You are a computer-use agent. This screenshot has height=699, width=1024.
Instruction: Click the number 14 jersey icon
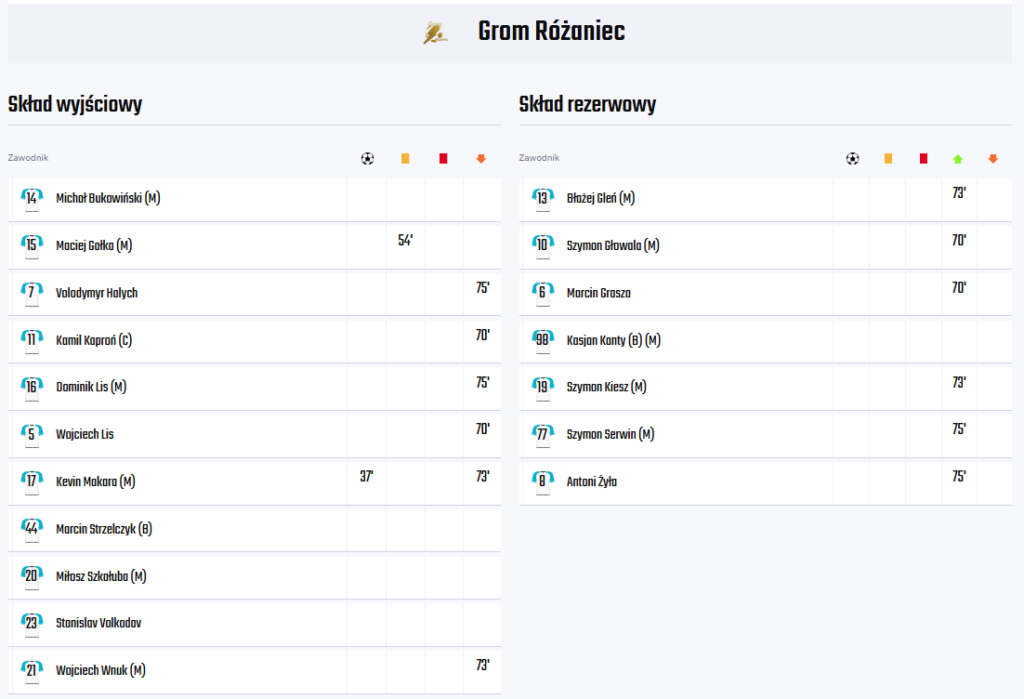[x=31, y=199]
